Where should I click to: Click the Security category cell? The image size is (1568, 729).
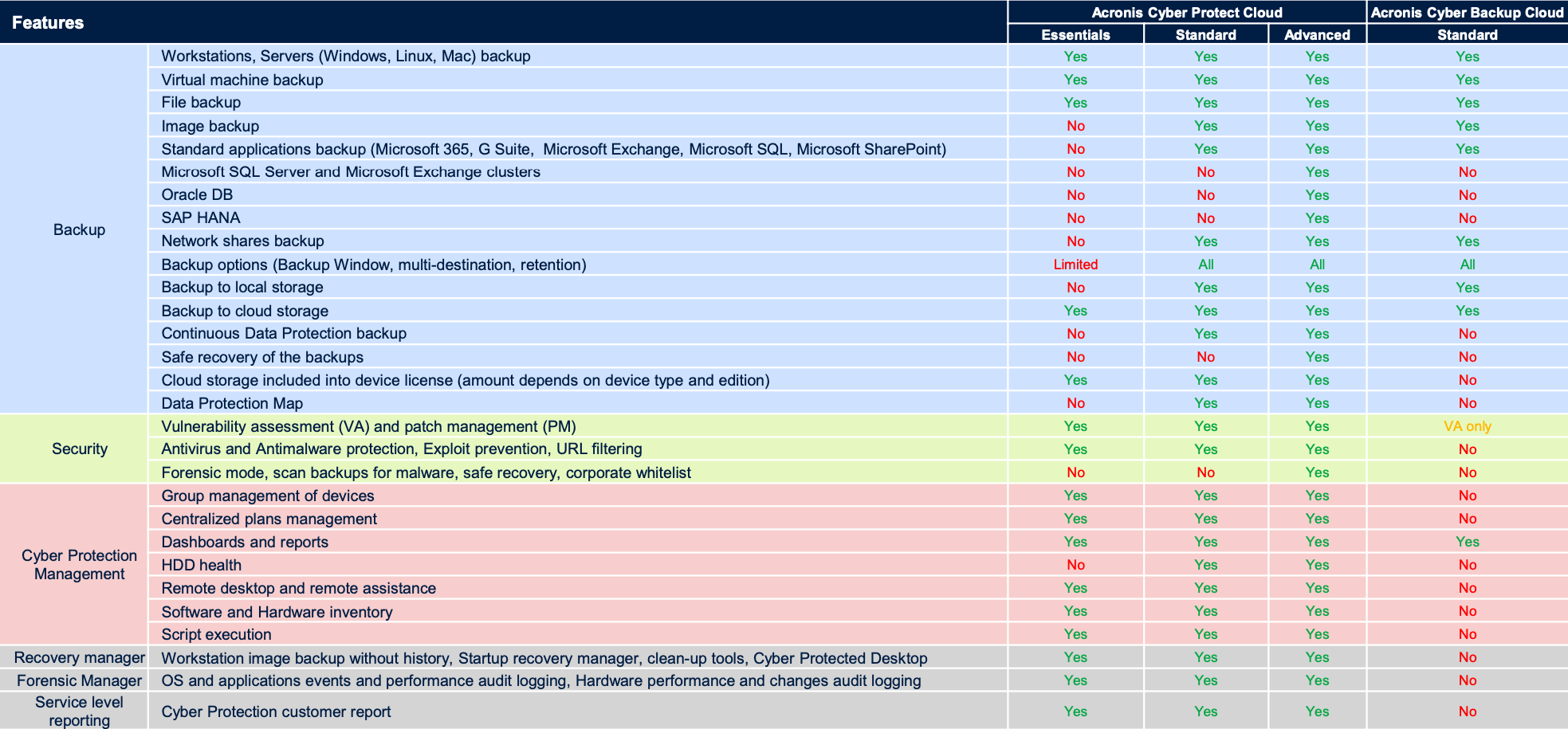[x=79, y=449]
